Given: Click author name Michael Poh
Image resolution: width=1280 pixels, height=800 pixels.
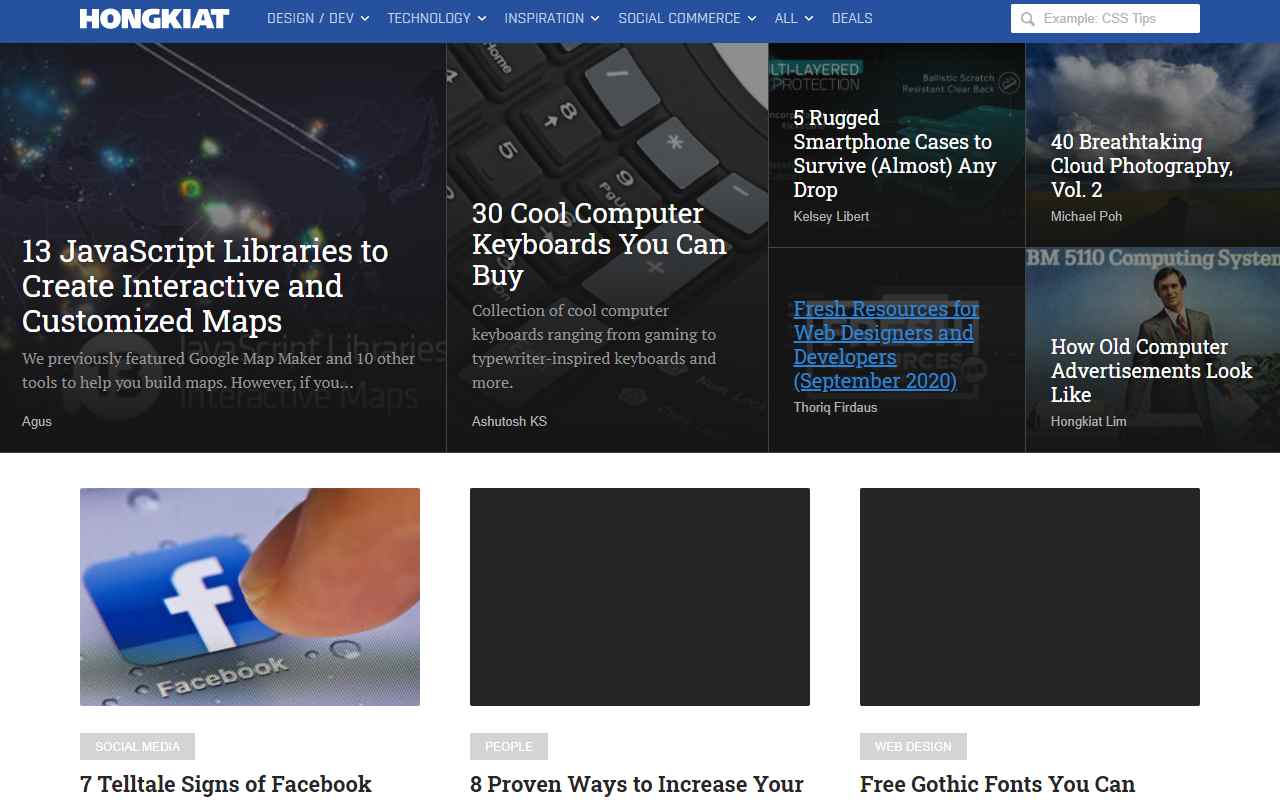Looking at the screenshot, I should tap(1086, 216).
